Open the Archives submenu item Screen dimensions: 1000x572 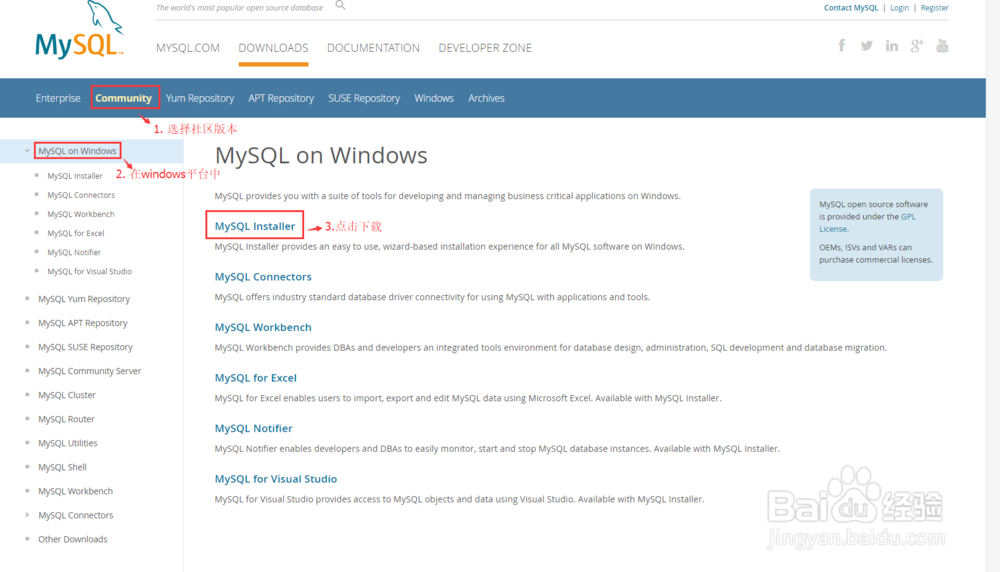[486, 98]
